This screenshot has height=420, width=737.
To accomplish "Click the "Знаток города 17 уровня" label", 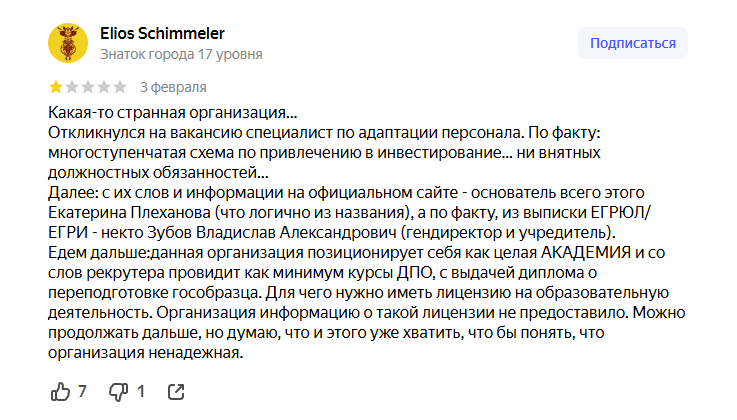I will 181,54.
